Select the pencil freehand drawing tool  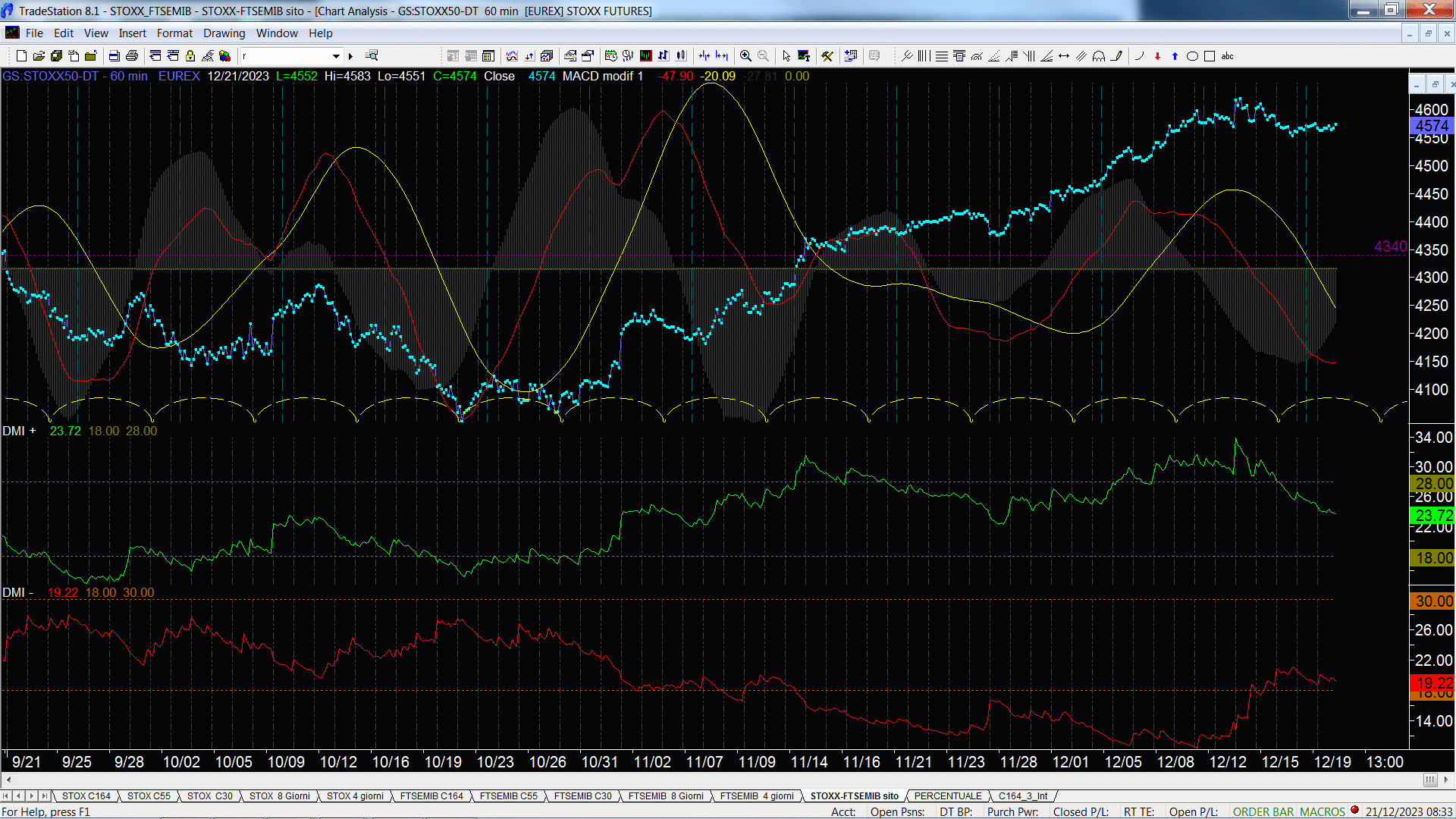click(1116, 56)
